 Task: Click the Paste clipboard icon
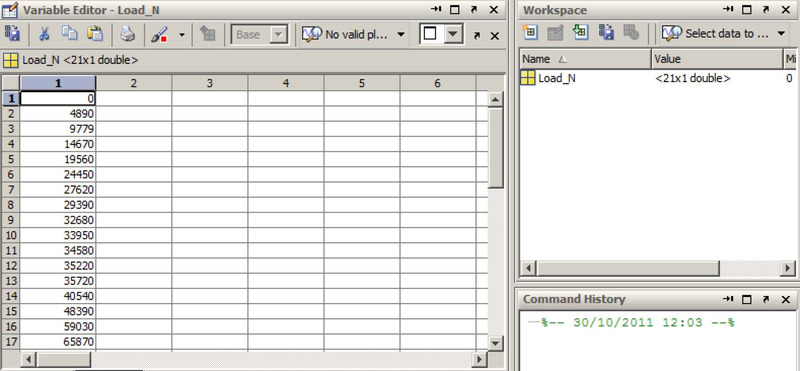click(95, 34)
